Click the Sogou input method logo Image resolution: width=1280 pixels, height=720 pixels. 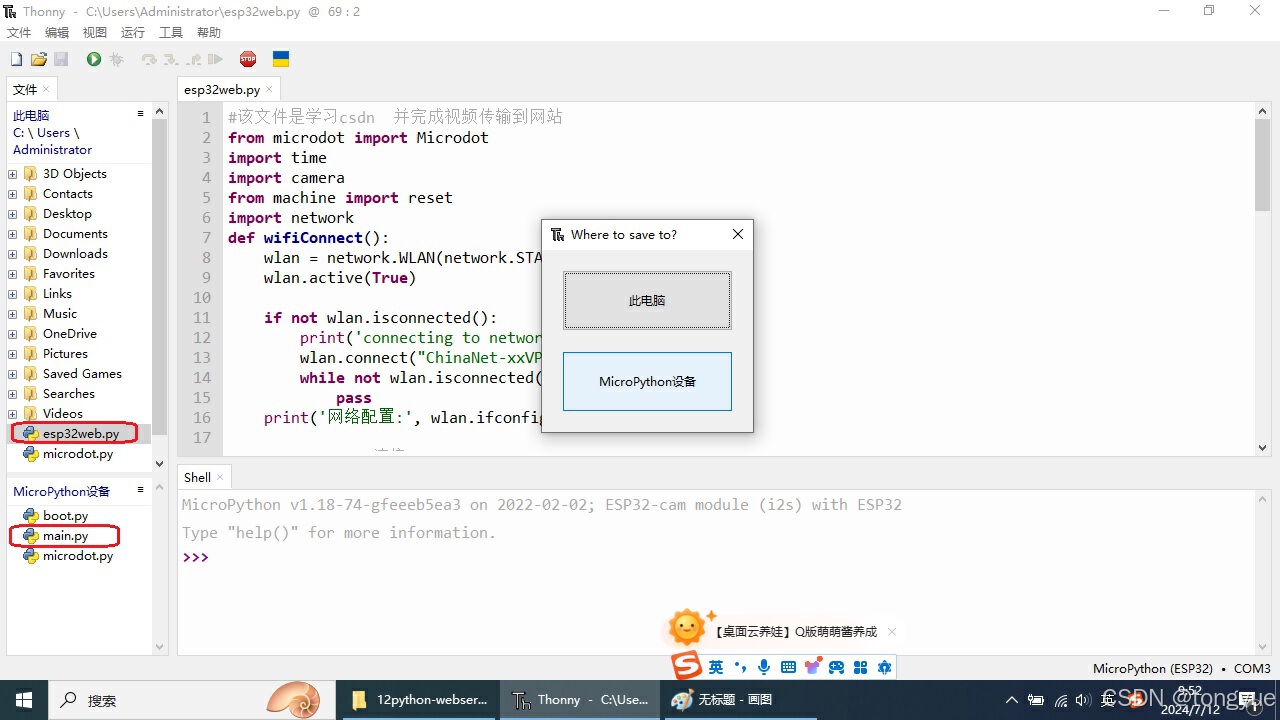pyautogui.click(x=686, y=666)
